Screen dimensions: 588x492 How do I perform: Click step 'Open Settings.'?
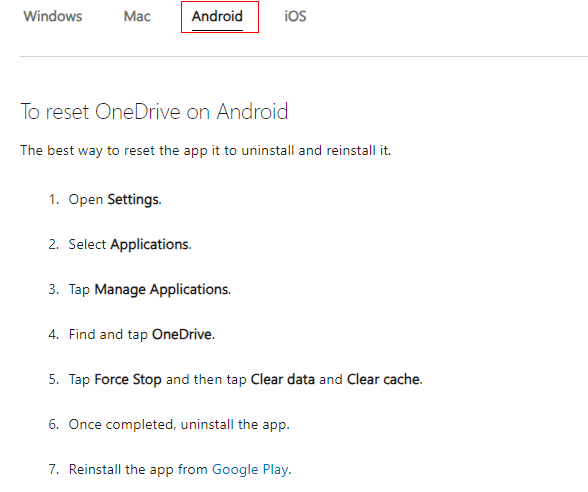coord(115,199)
